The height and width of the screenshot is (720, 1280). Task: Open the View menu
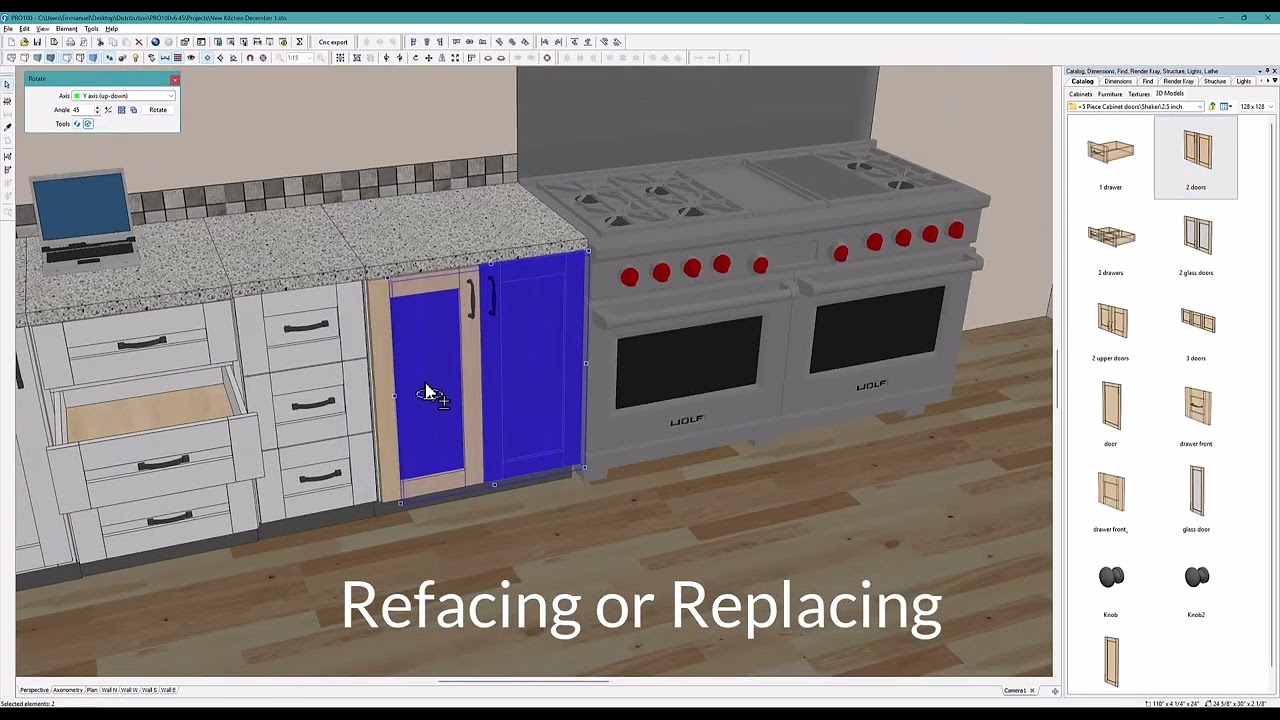tap(42, 29)
